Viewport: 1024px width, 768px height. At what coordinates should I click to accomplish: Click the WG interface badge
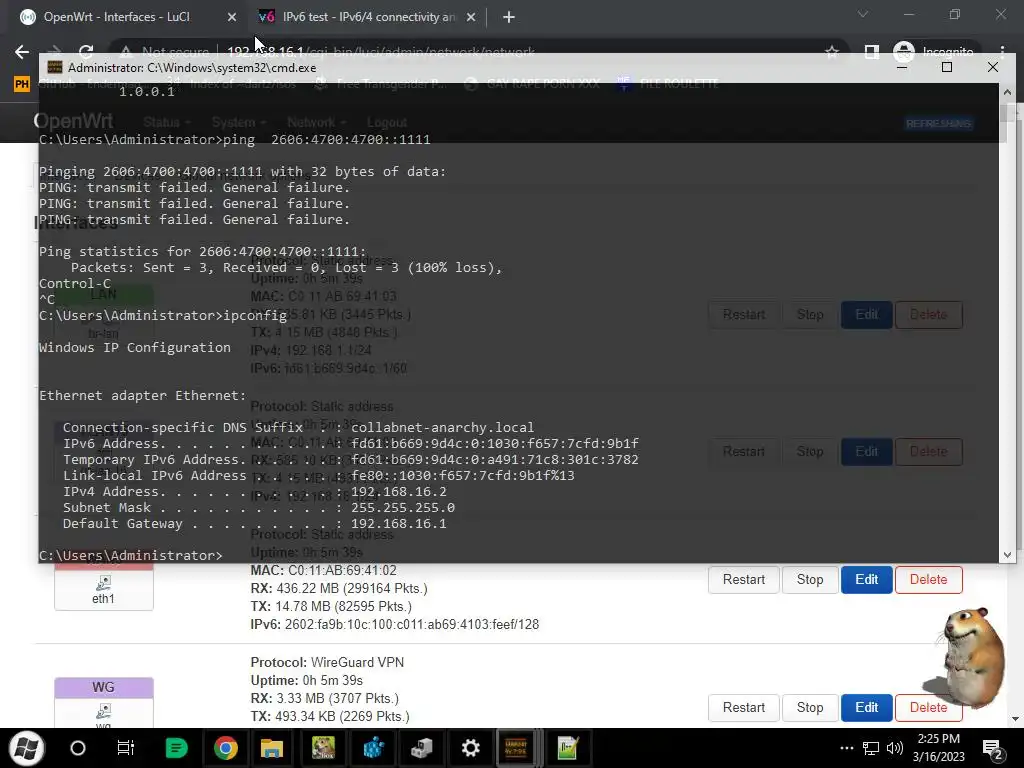tap(104, 687)
